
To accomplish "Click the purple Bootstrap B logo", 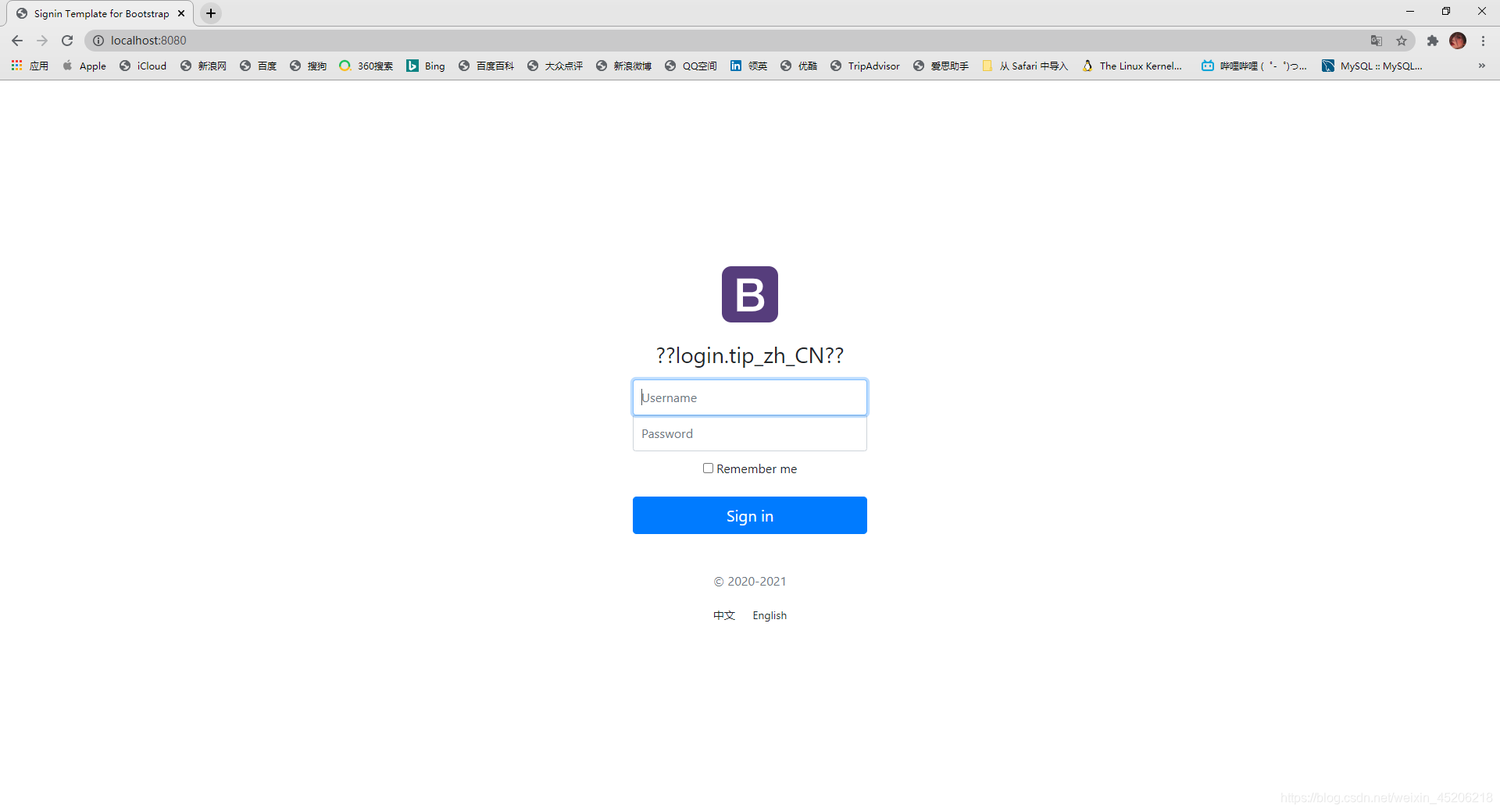I will point(750,294).
